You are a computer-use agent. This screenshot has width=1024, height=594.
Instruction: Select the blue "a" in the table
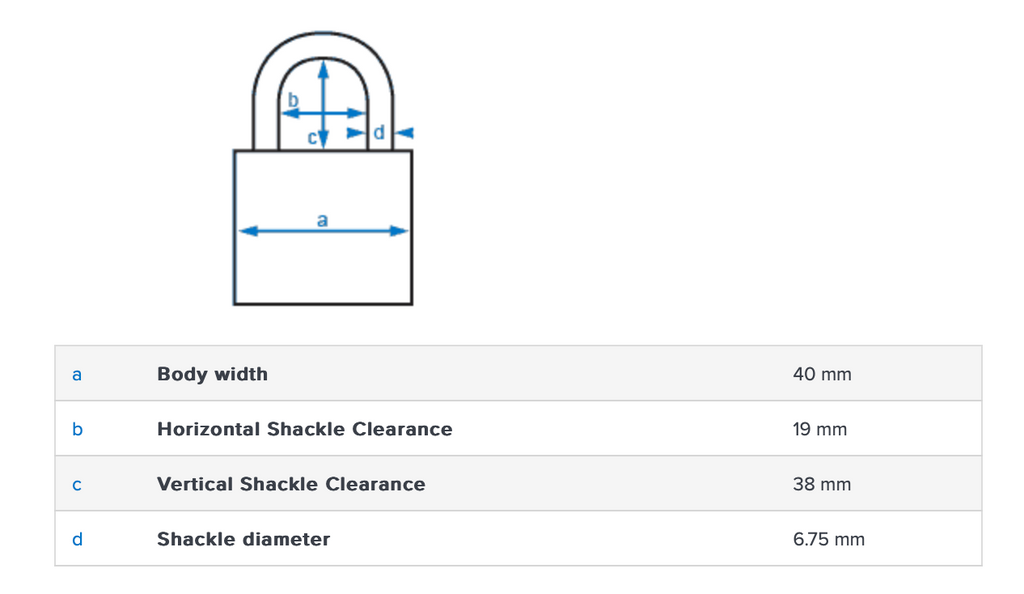pyautogui.click(x=77, y=374)
